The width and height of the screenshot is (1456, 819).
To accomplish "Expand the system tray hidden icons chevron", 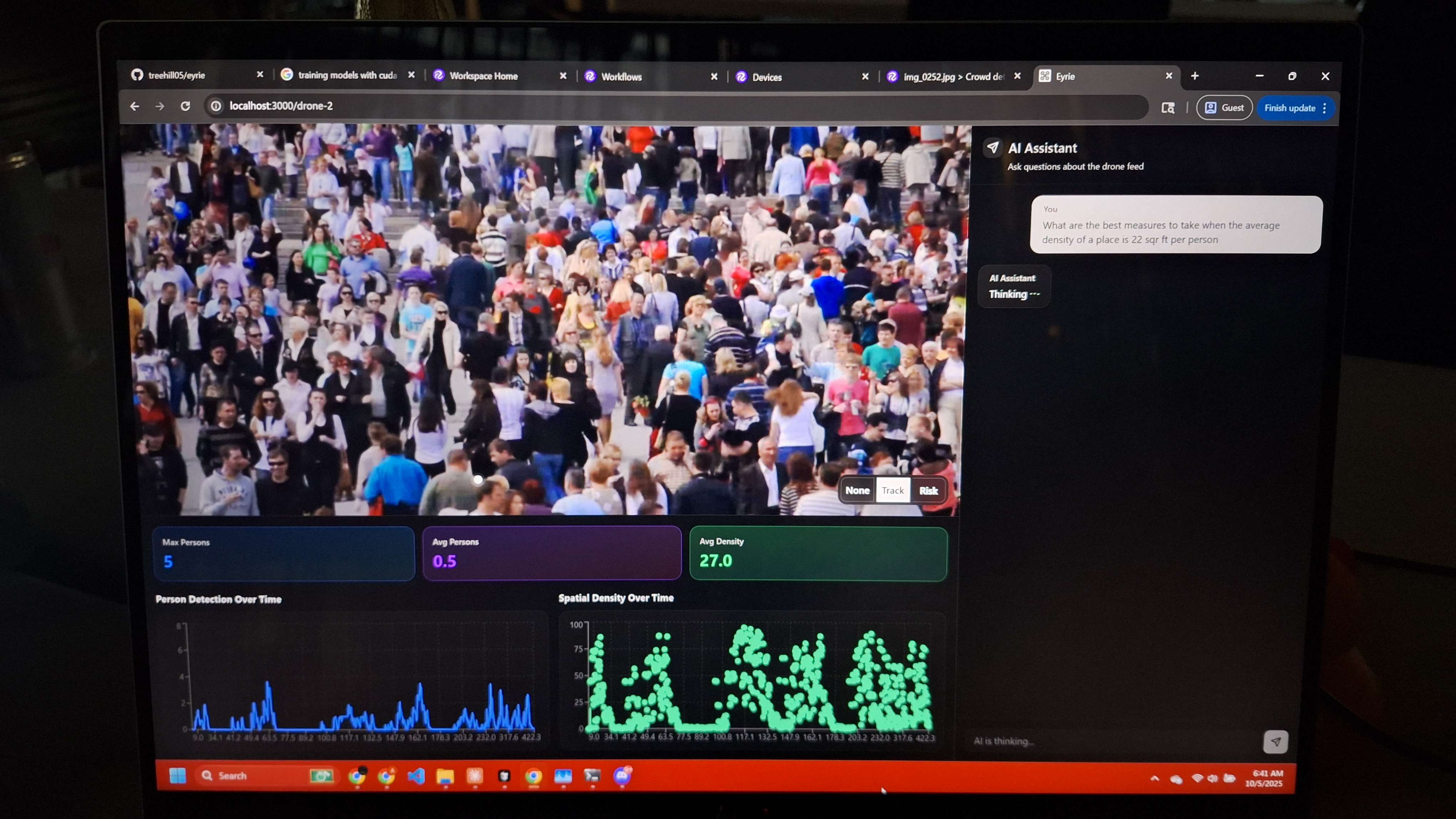I will (x=1155, y=778).
